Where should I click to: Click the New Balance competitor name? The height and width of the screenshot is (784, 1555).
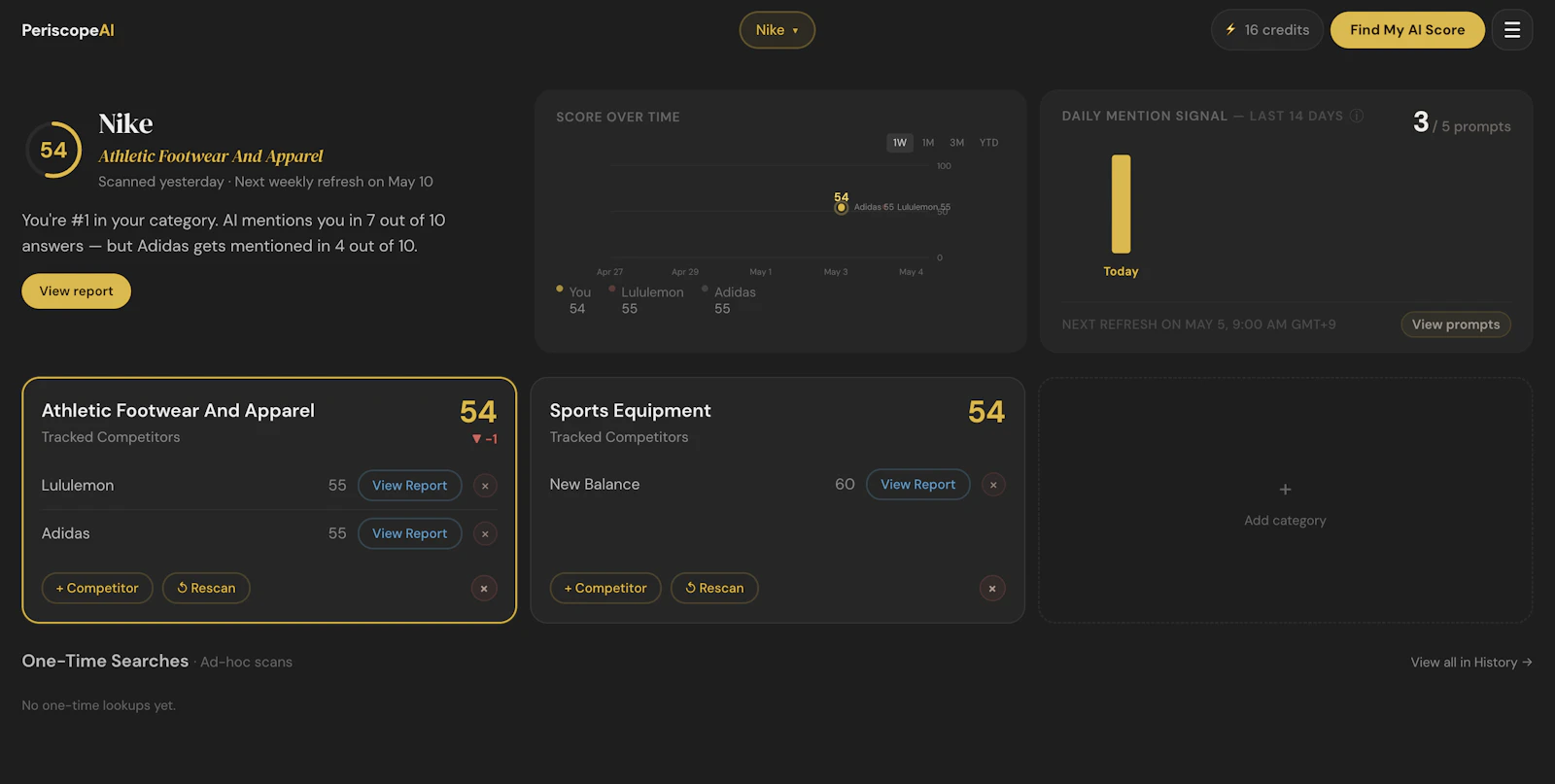[x=595, y=485]
